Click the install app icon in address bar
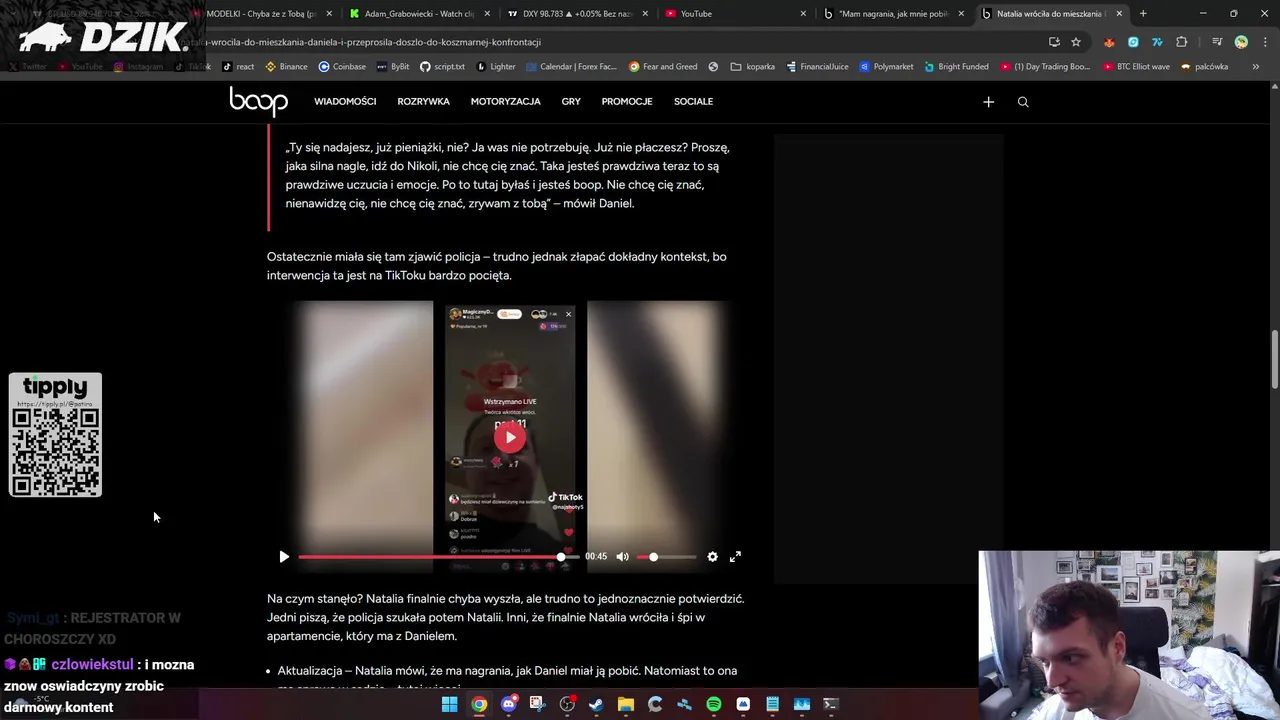This screenshot has width=1280, height=720. click(x=1054, y=42)
